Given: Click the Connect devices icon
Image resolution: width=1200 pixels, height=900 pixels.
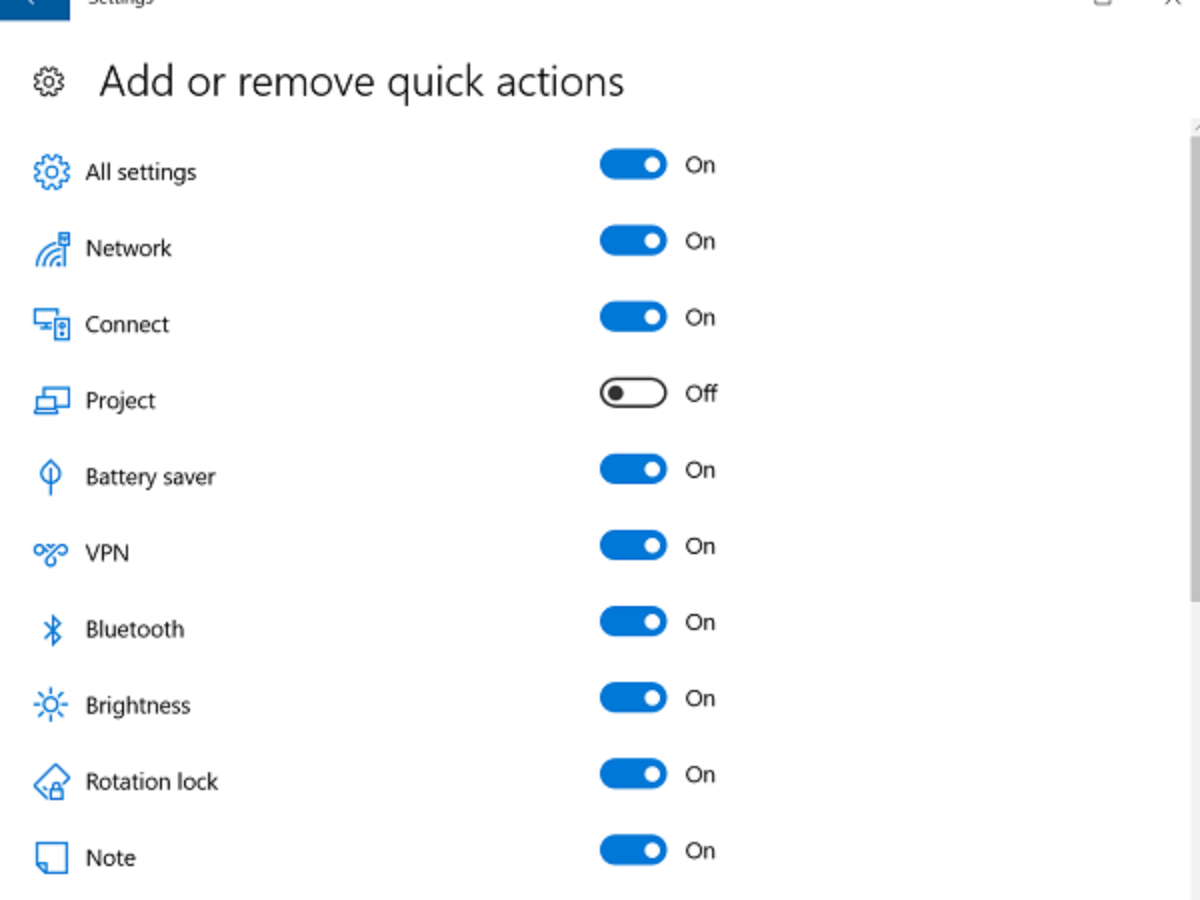Looking at the screenshot, I should (x=51, y=324).
